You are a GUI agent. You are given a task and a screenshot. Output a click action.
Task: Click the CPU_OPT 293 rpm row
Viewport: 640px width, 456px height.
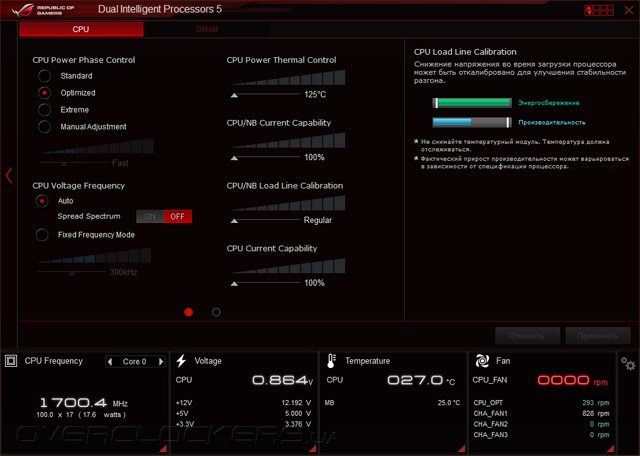[x=541, y=403]
